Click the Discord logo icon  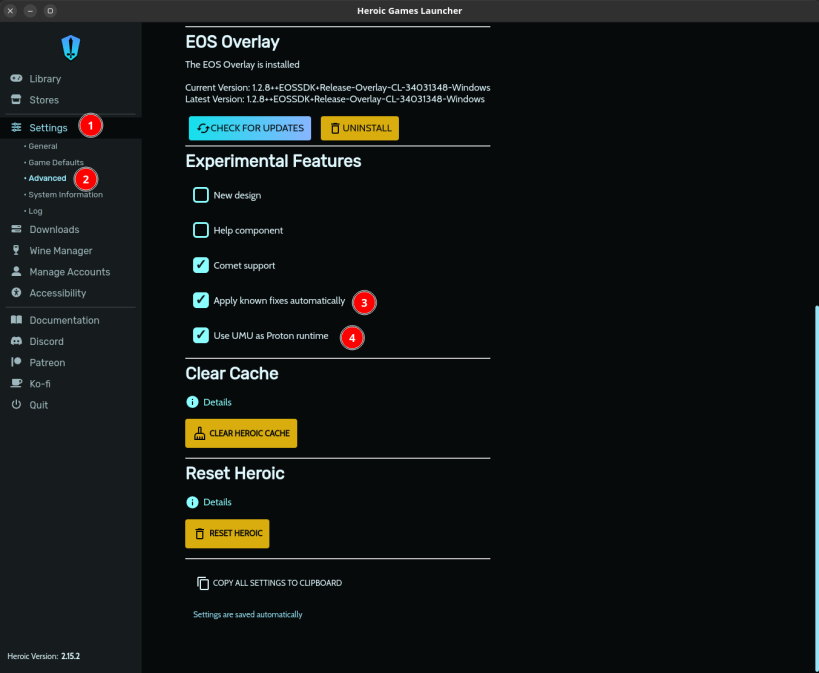tap(16, 341)
